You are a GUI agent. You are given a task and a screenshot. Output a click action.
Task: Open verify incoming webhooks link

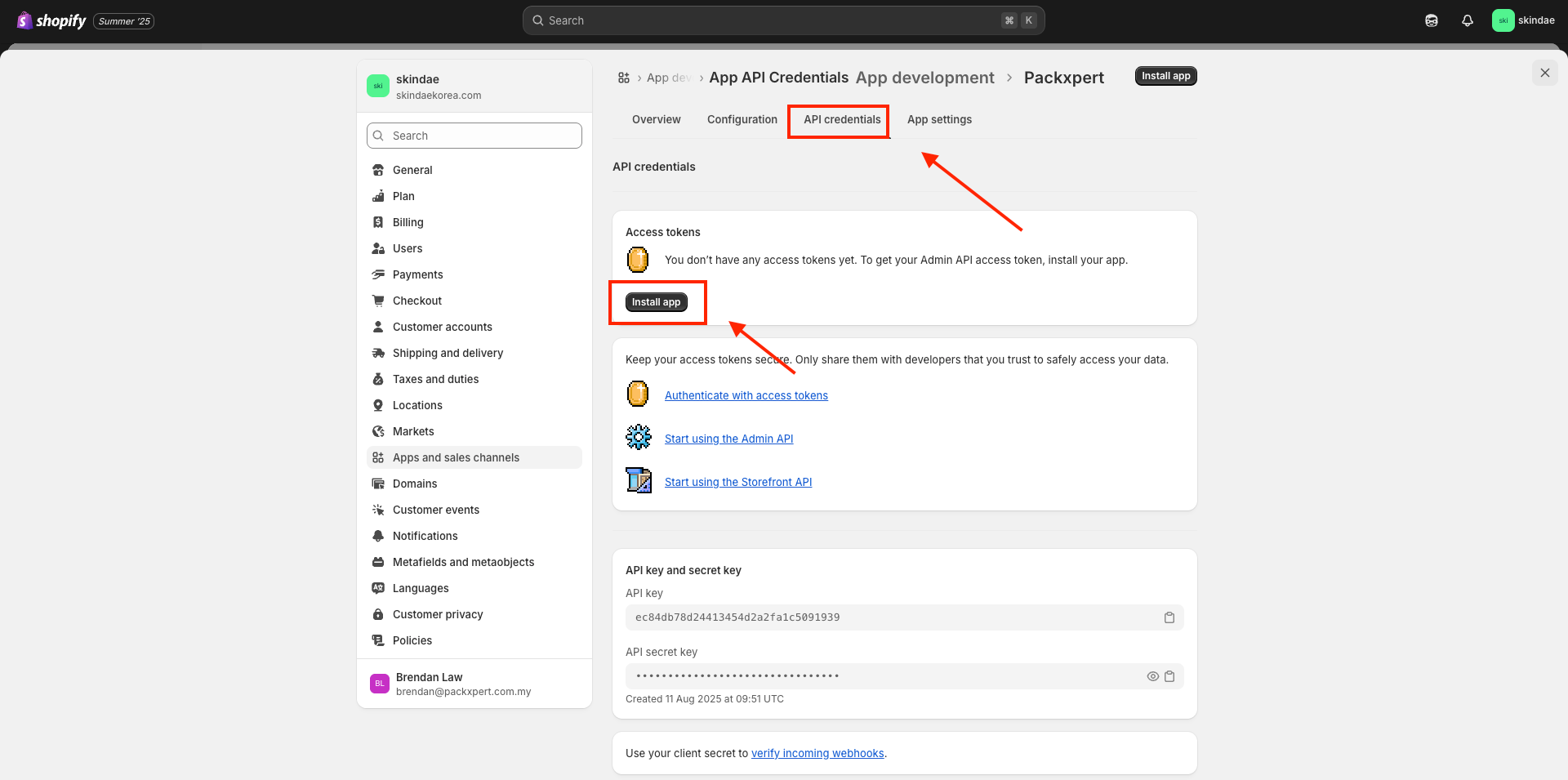pos(817,753)
